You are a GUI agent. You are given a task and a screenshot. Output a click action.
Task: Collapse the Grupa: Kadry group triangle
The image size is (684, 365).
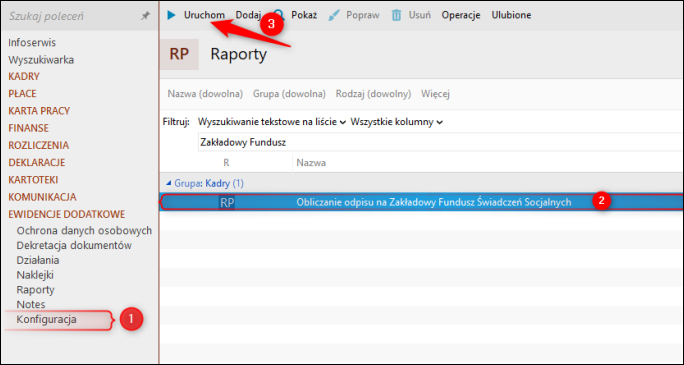click(x=170, y=184)
